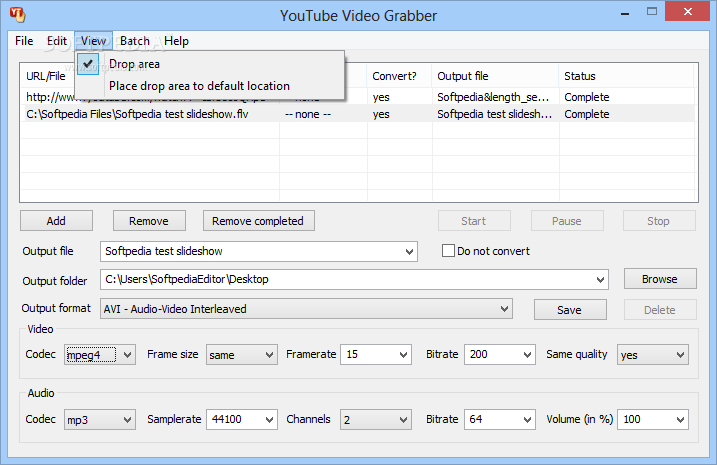Screen dimensions: 717x465
Task: Select the Softpedia test slideshow.flv row
Action: tap(358, 114)
